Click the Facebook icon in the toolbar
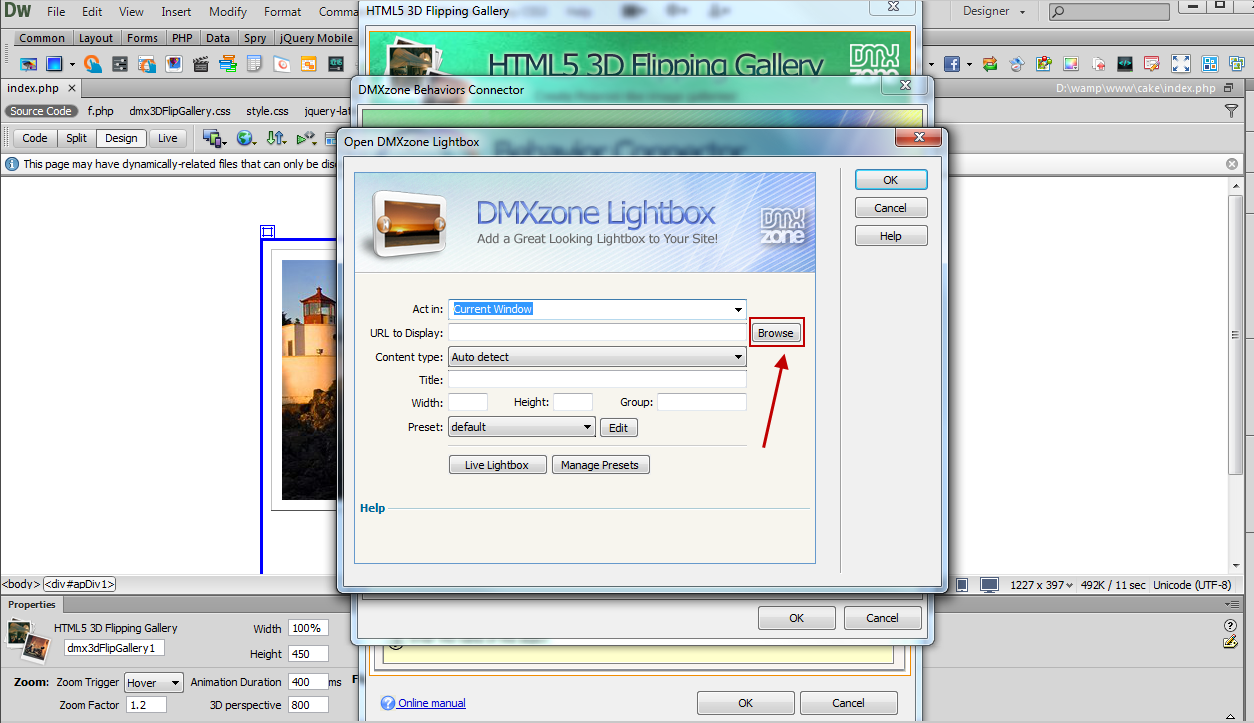The image size is (1254, 723). pyautogui.click(x=951, y=64)
